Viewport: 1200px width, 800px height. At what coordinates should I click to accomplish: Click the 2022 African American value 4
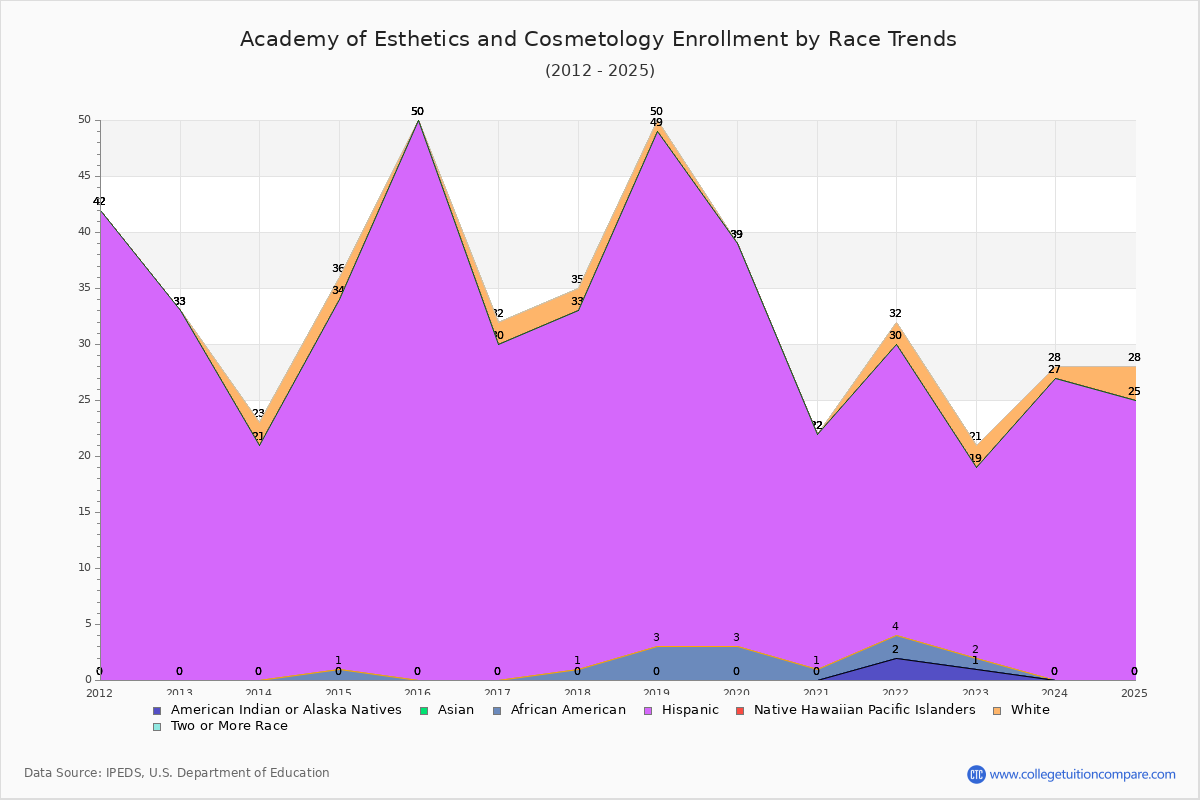pyautogui.click(x=895, y=627)
